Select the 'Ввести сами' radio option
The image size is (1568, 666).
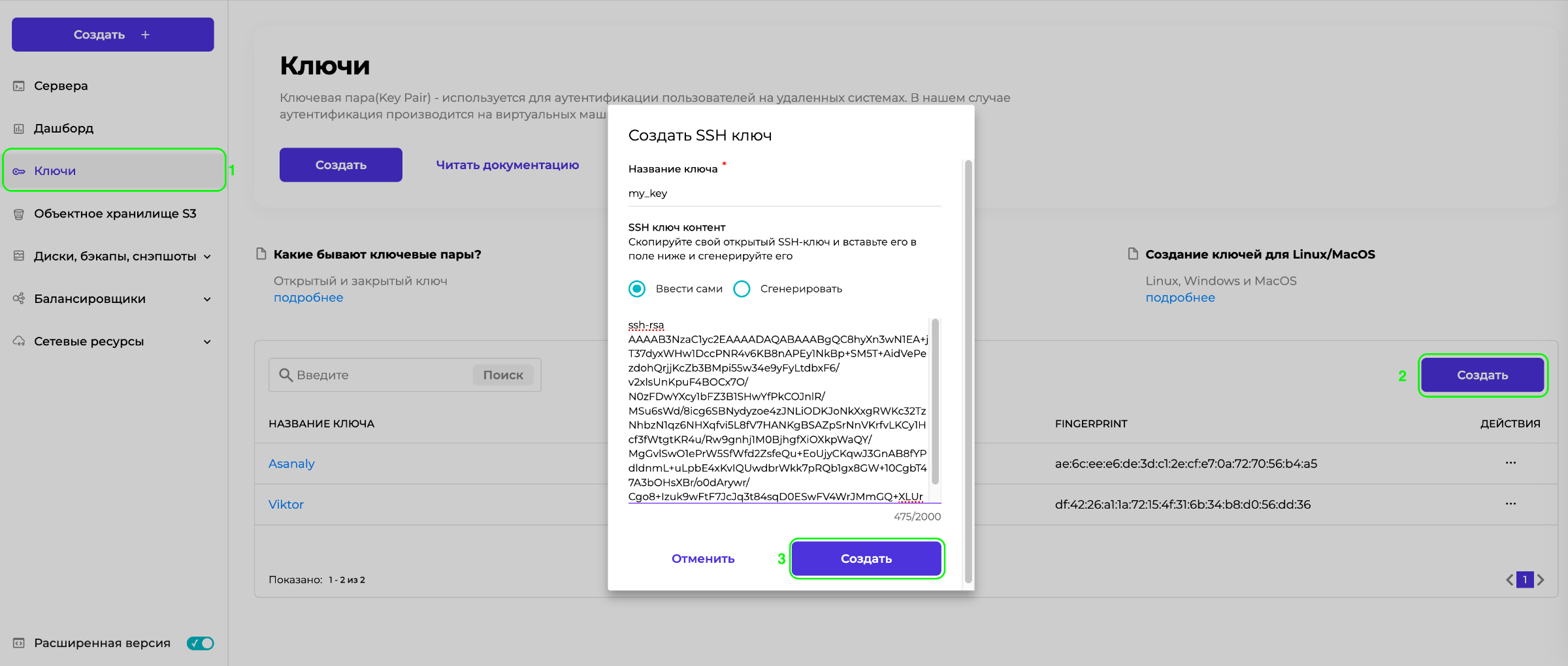pos(637,289)
